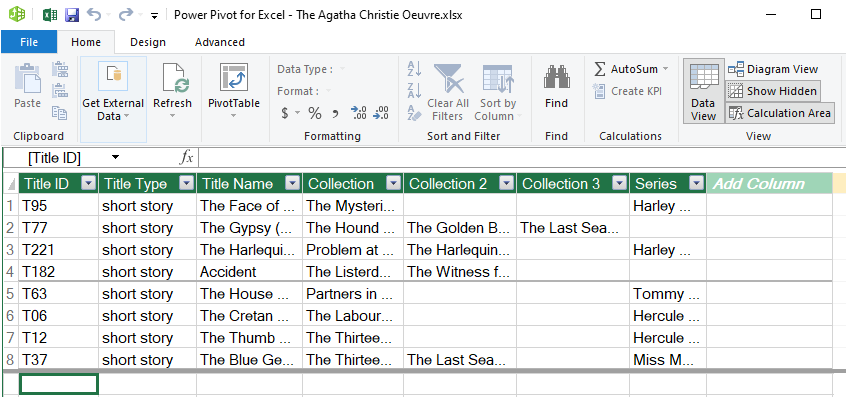Open filter dropdown for Collection 3 column
This screenshot has height=397, width=846.
pos(619,183)
